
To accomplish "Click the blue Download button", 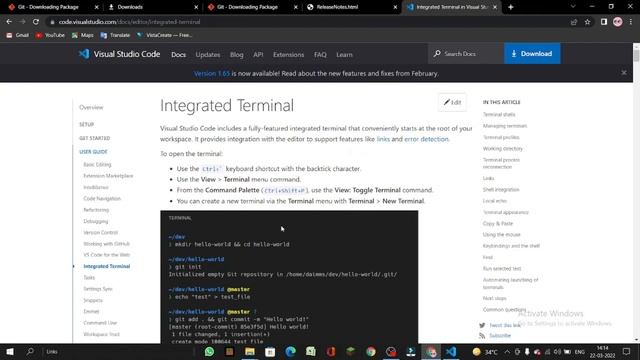I will coord(532,53).
